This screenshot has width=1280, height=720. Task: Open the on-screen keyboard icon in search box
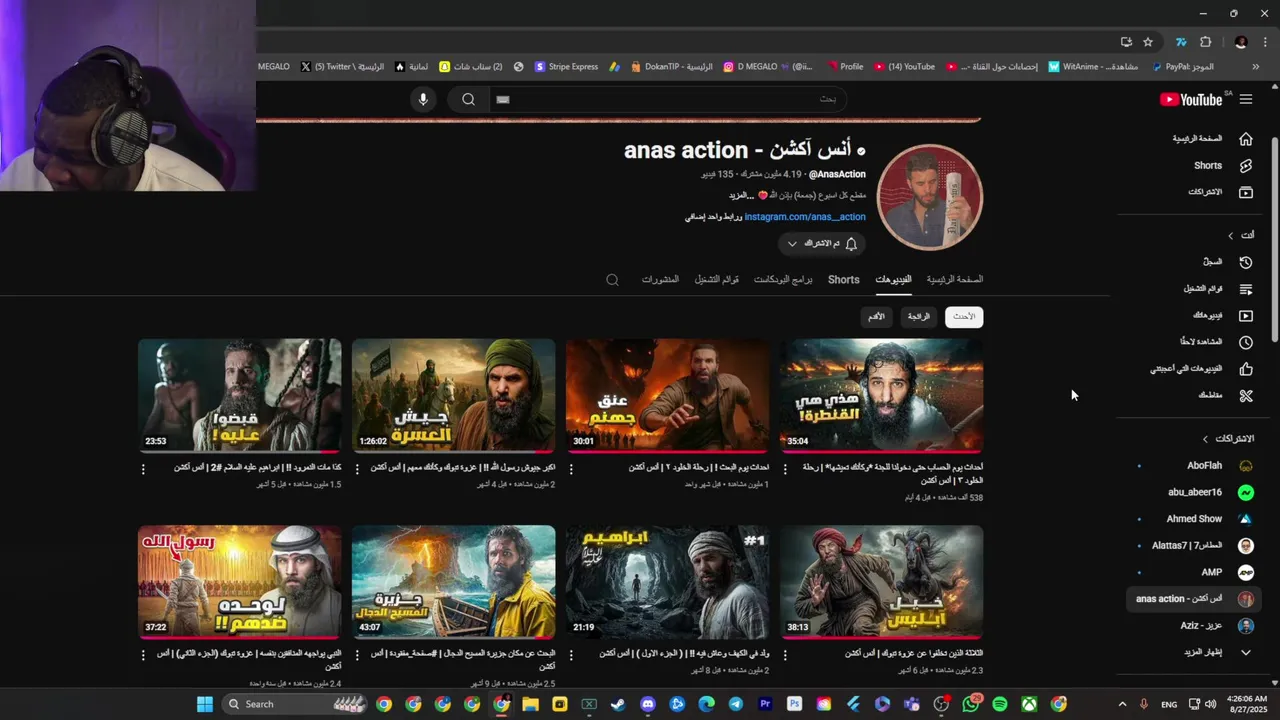(503, 99)
